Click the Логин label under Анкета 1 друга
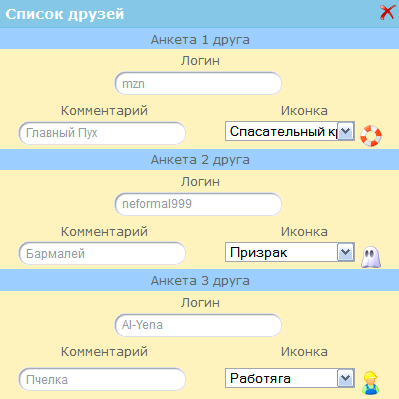 pyautogui.click(x=200, y=61)
